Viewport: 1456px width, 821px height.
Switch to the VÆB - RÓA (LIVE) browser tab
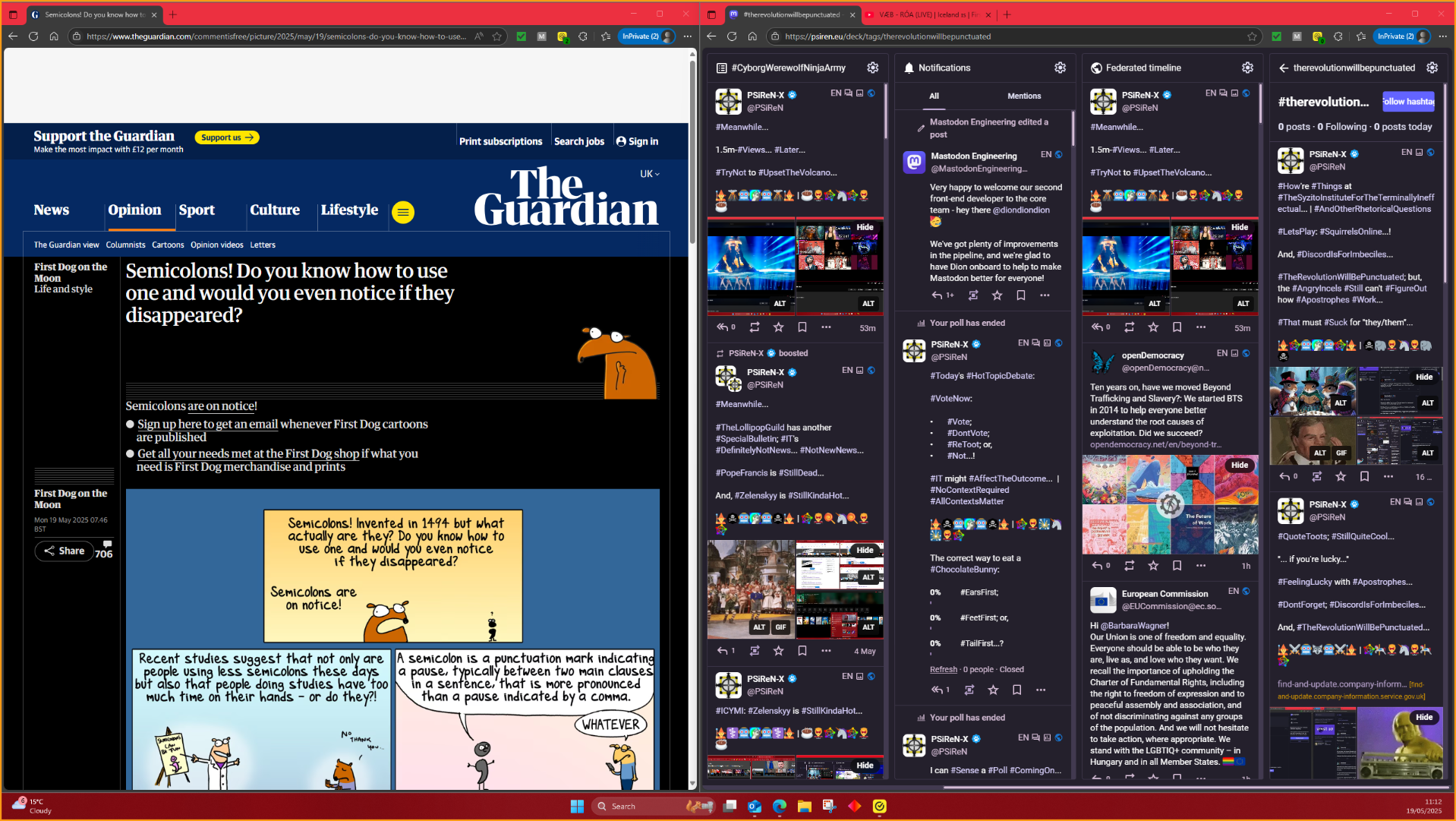click(928, 14)
